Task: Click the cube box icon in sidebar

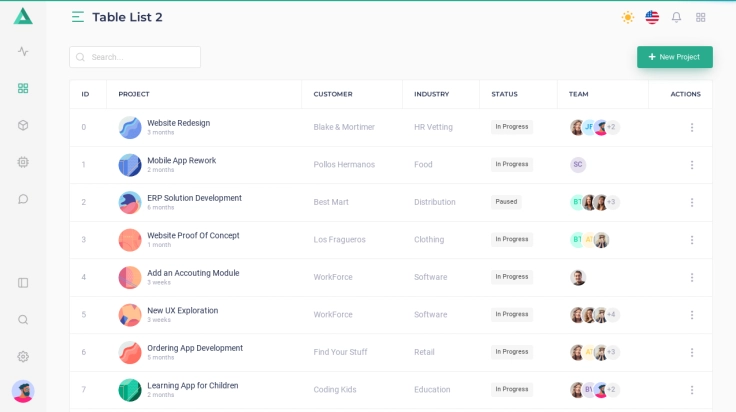Action: click(x=23, y=125)
